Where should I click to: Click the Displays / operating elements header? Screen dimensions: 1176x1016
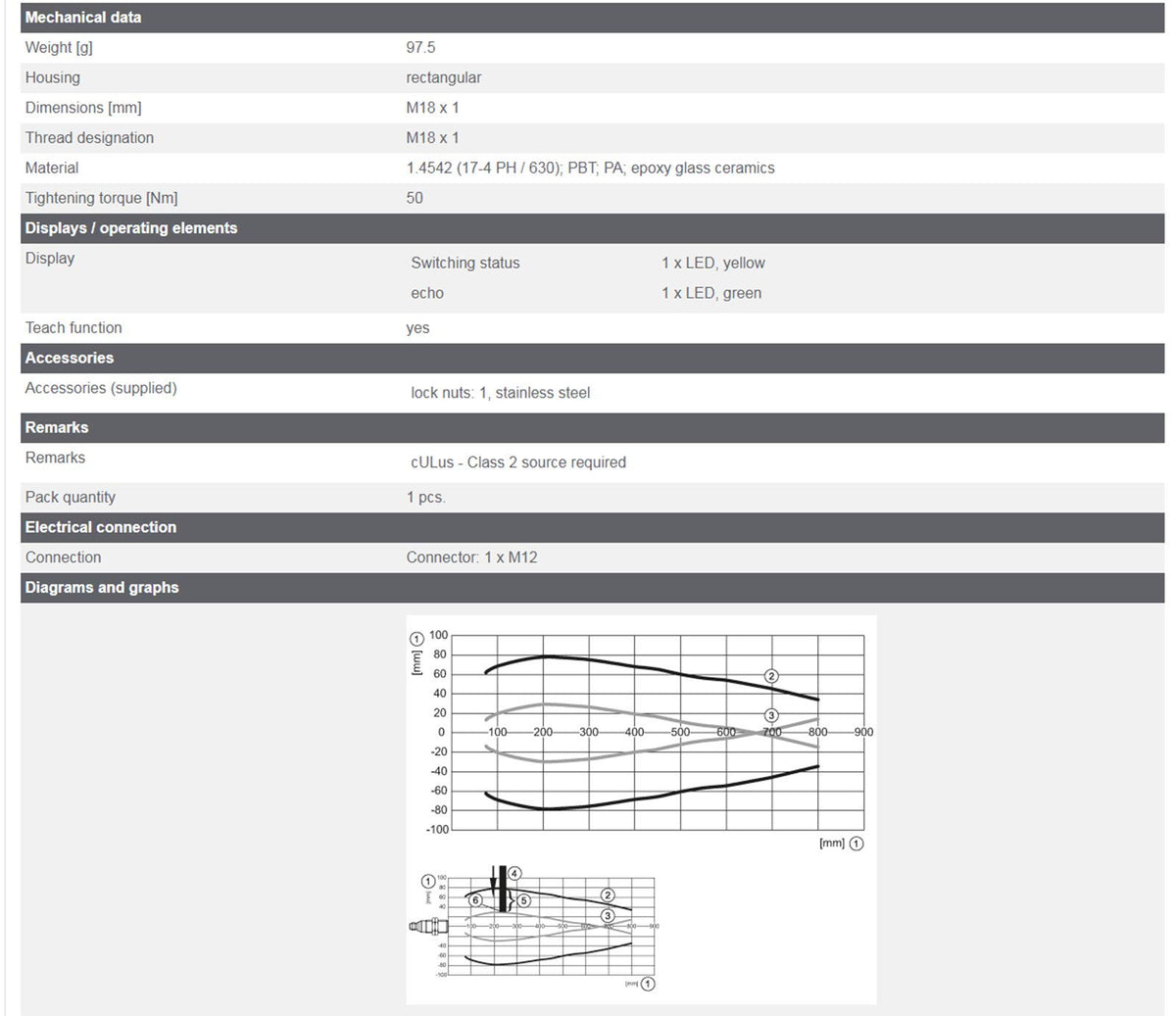click(592, 228)
